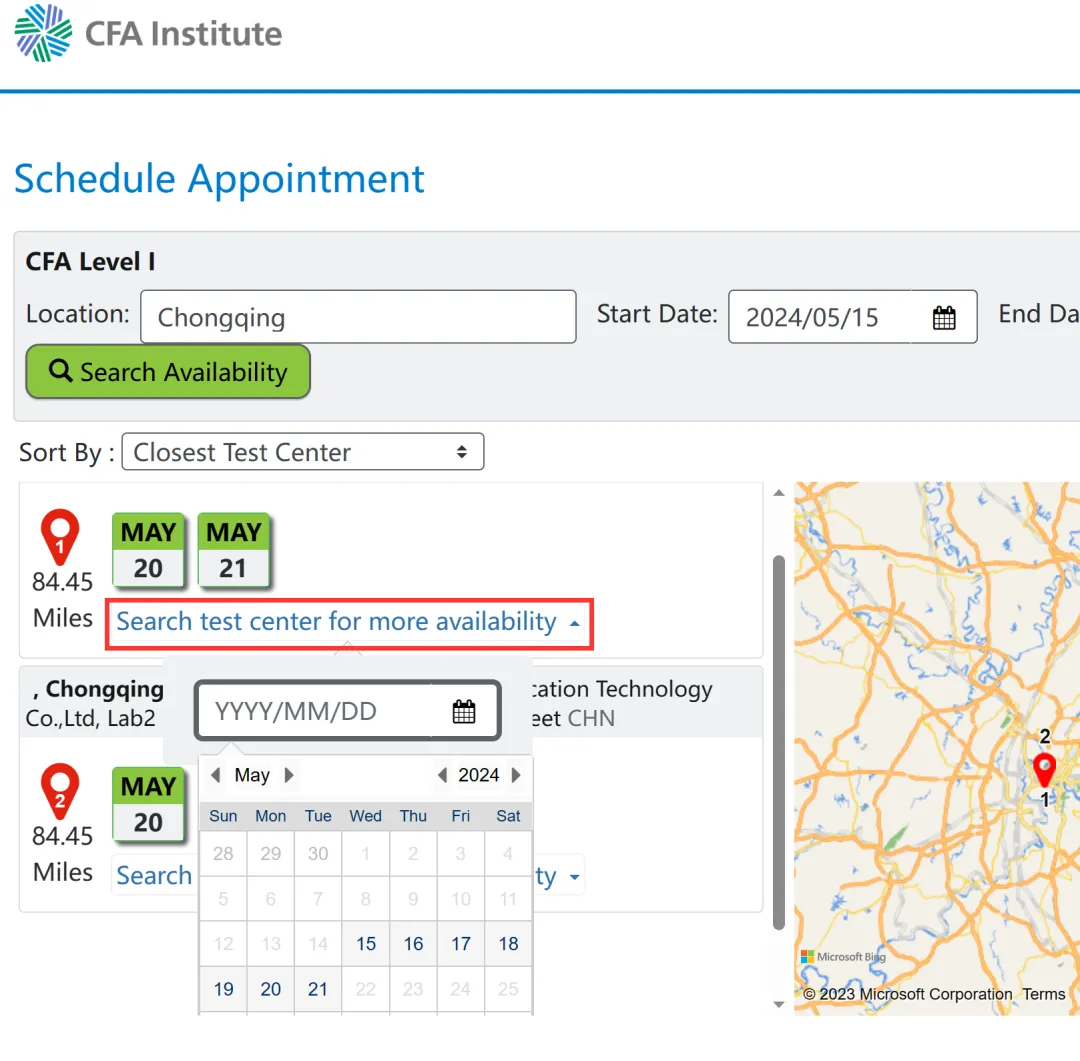This screenshot has height=1061, width=1080.
Task: Select the MAY 21 date tile
Action: (x=233, y=550)
